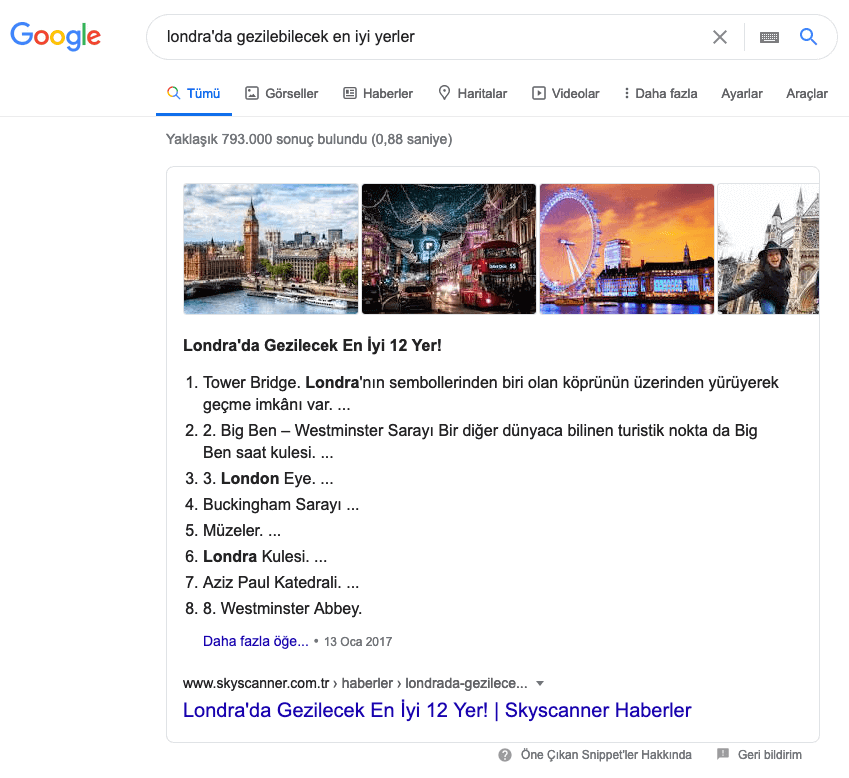Click the '13 Oca 2017' date text

tap(358, 642)
